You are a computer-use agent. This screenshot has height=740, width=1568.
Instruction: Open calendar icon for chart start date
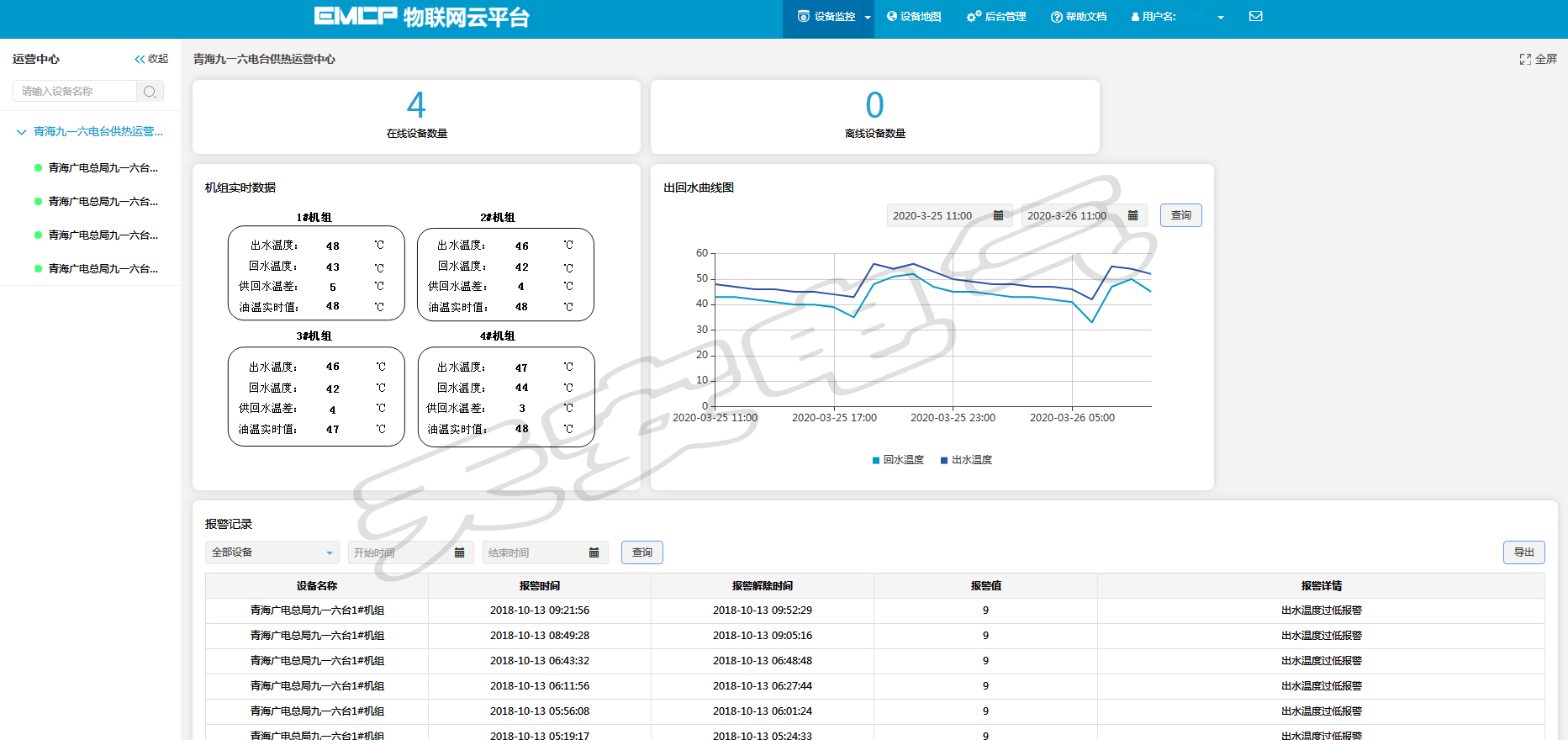(998, 215)
